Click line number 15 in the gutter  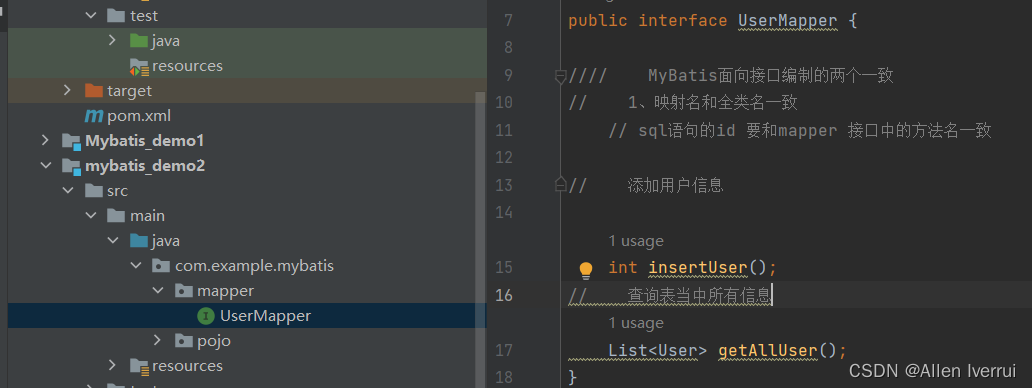503,267
